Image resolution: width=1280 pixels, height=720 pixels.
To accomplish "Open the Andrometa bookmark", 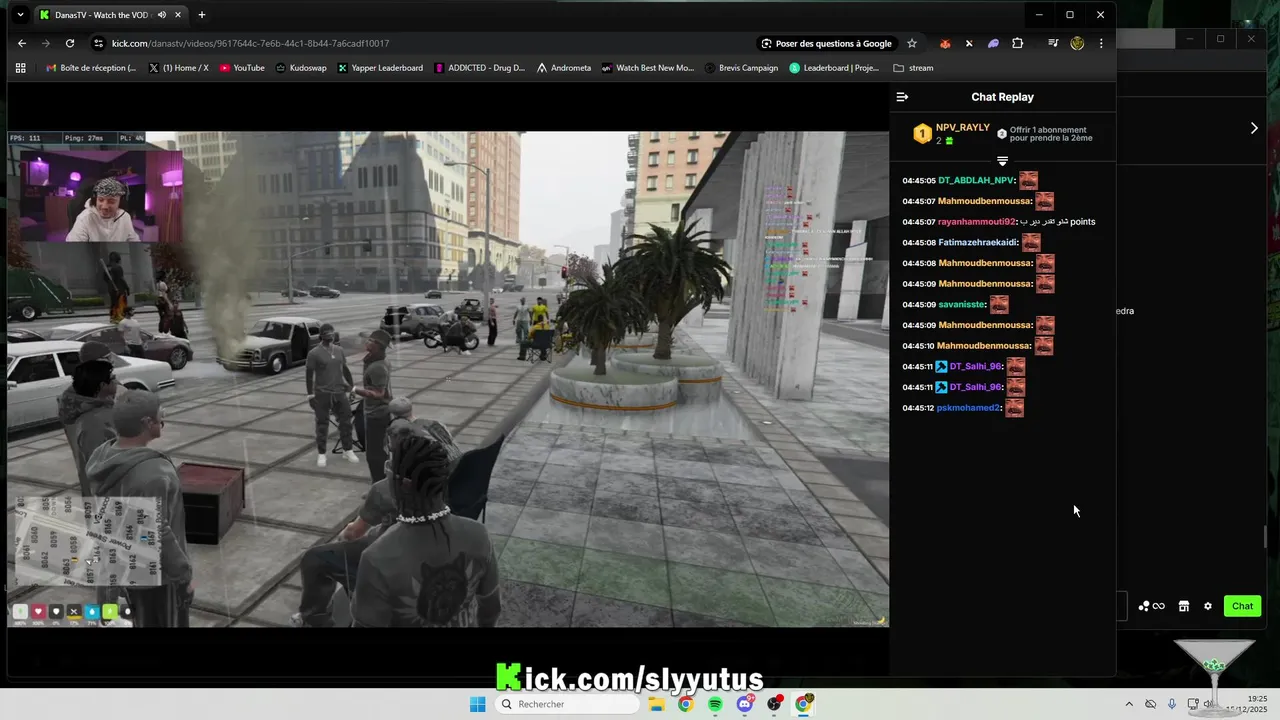I will (564, 68).
